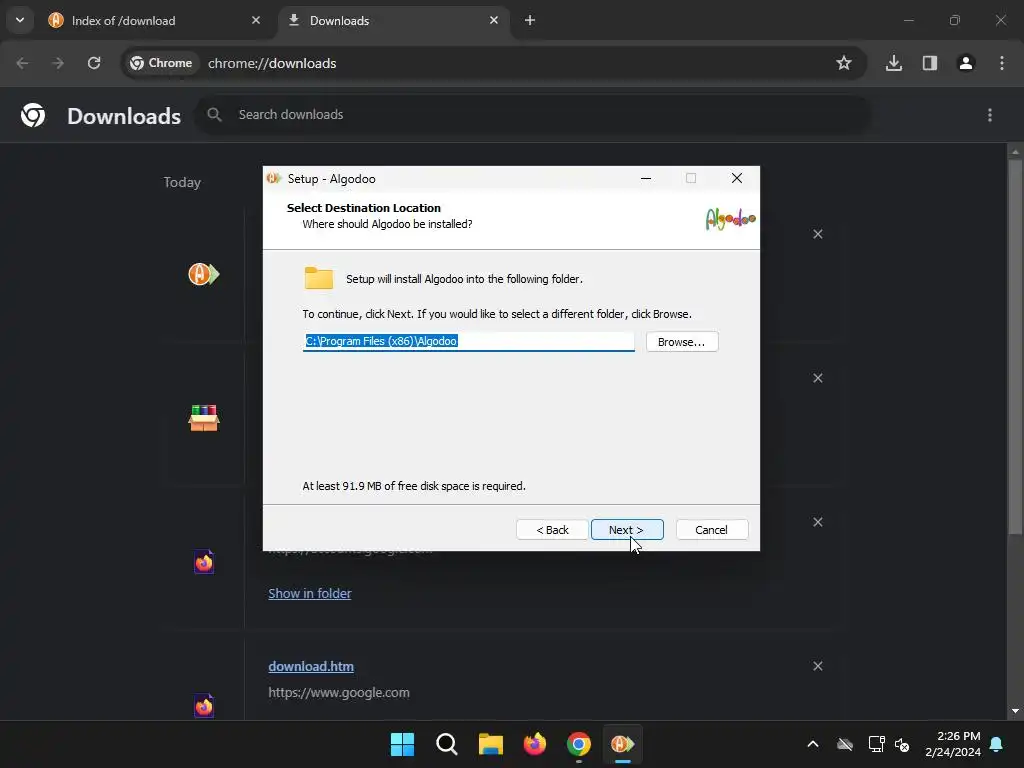Launch Firefox from the taskbar
Image resolution: width=1024 pixels, height=768 pixels.
pos(535,744)
